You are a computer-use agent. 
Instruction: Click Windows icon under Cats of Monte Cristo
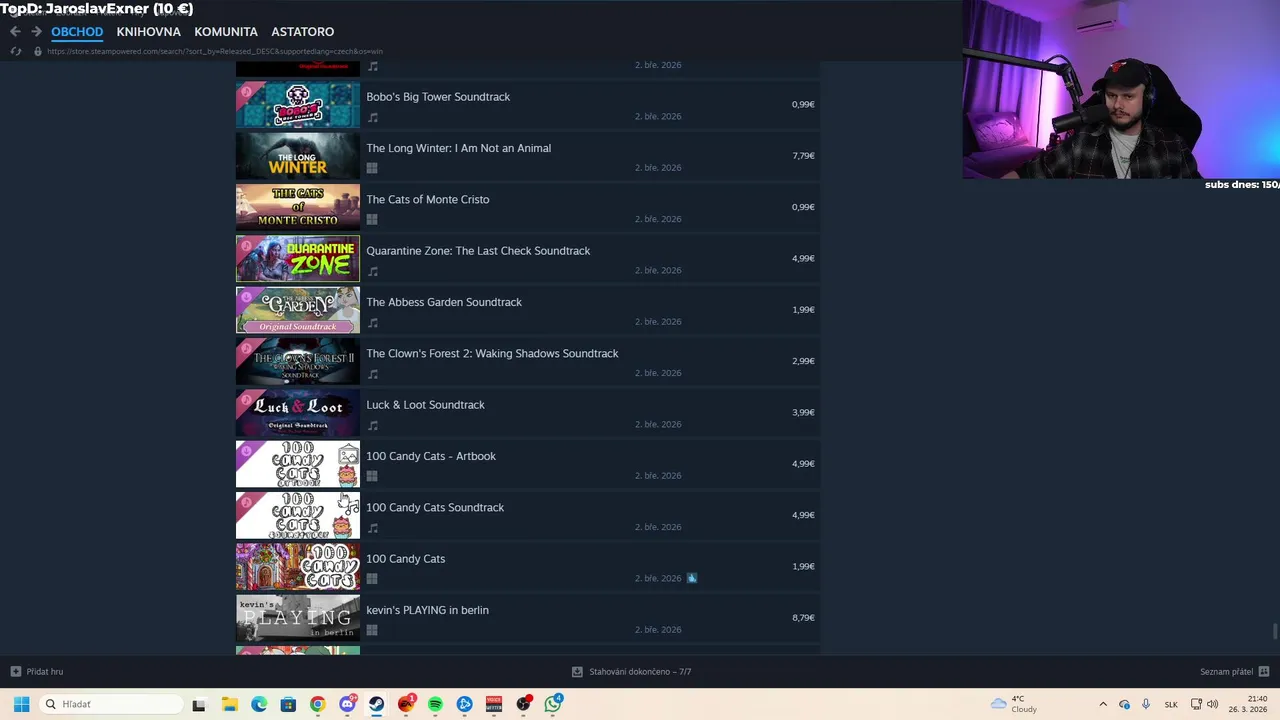tap(372, 220)
